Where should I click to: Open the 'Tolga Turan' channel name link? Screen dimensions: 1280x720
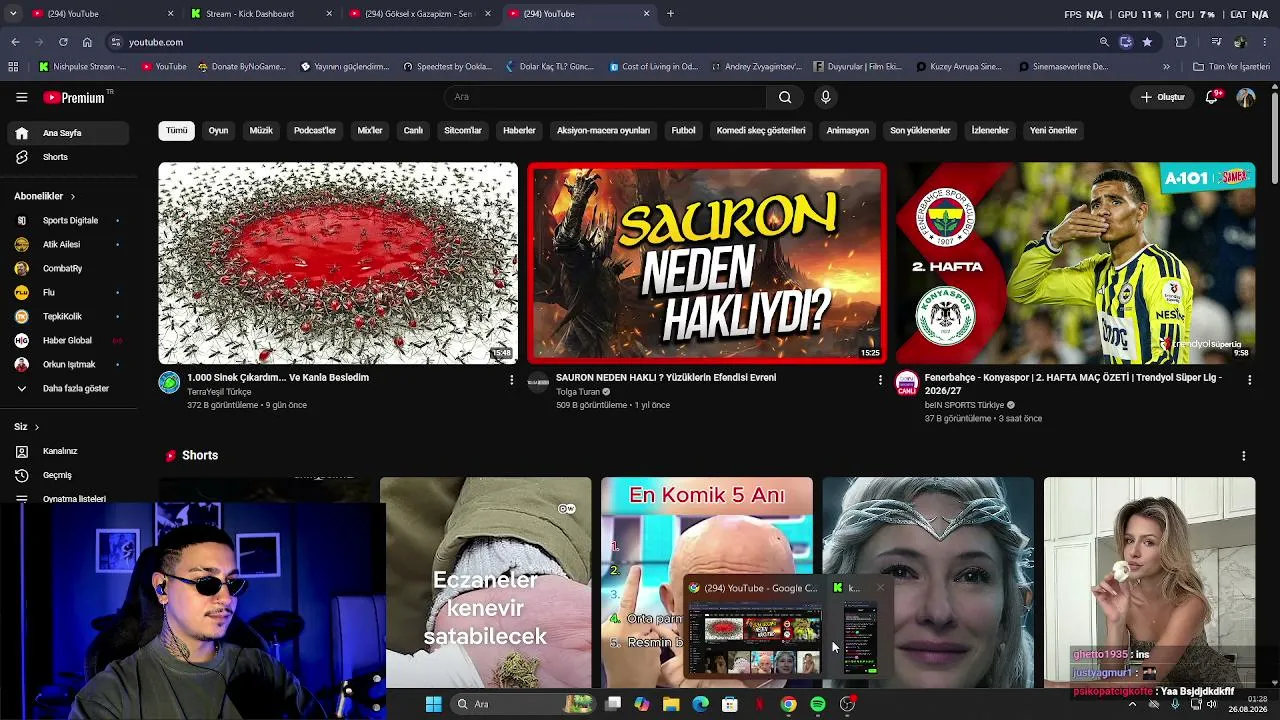pyautogui.click(x=577, y=392)
